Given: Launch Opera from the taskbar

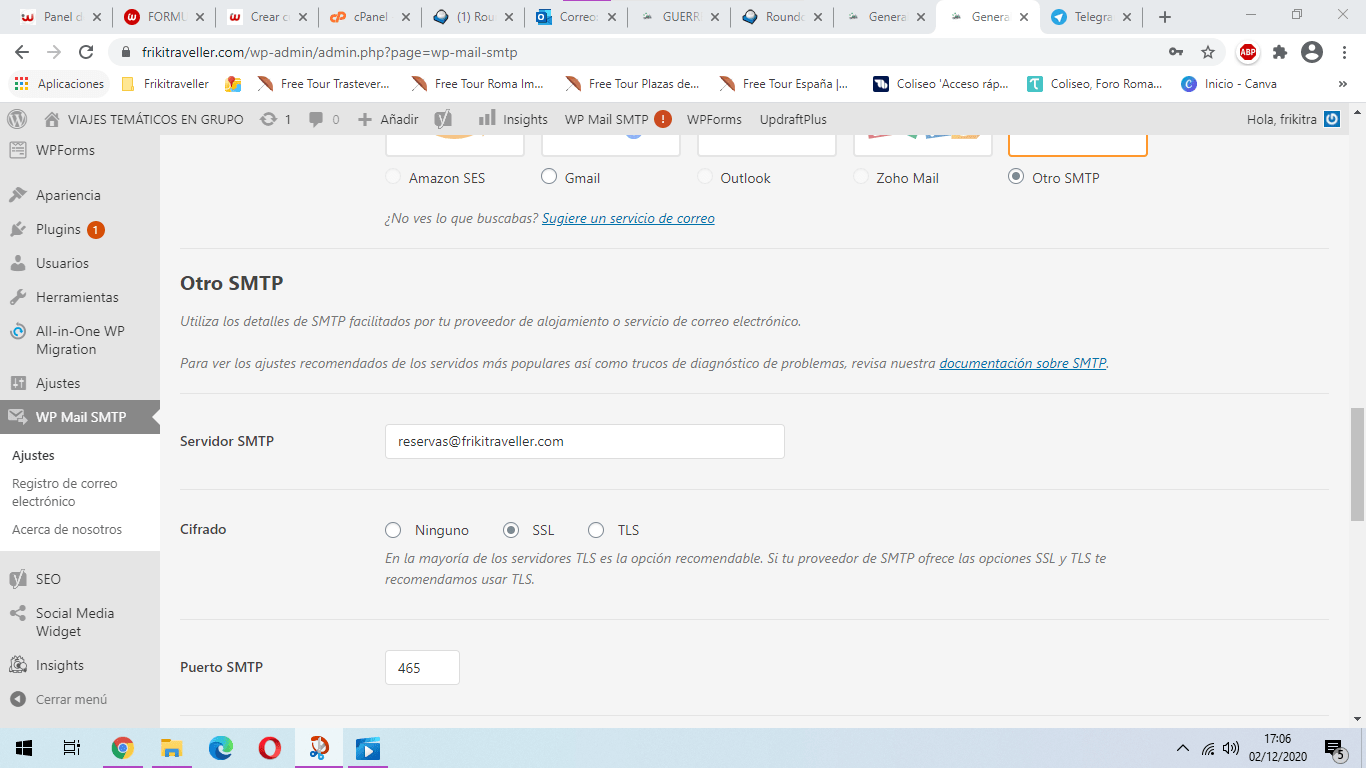Looking at the screenshot, I should [269, 748].
